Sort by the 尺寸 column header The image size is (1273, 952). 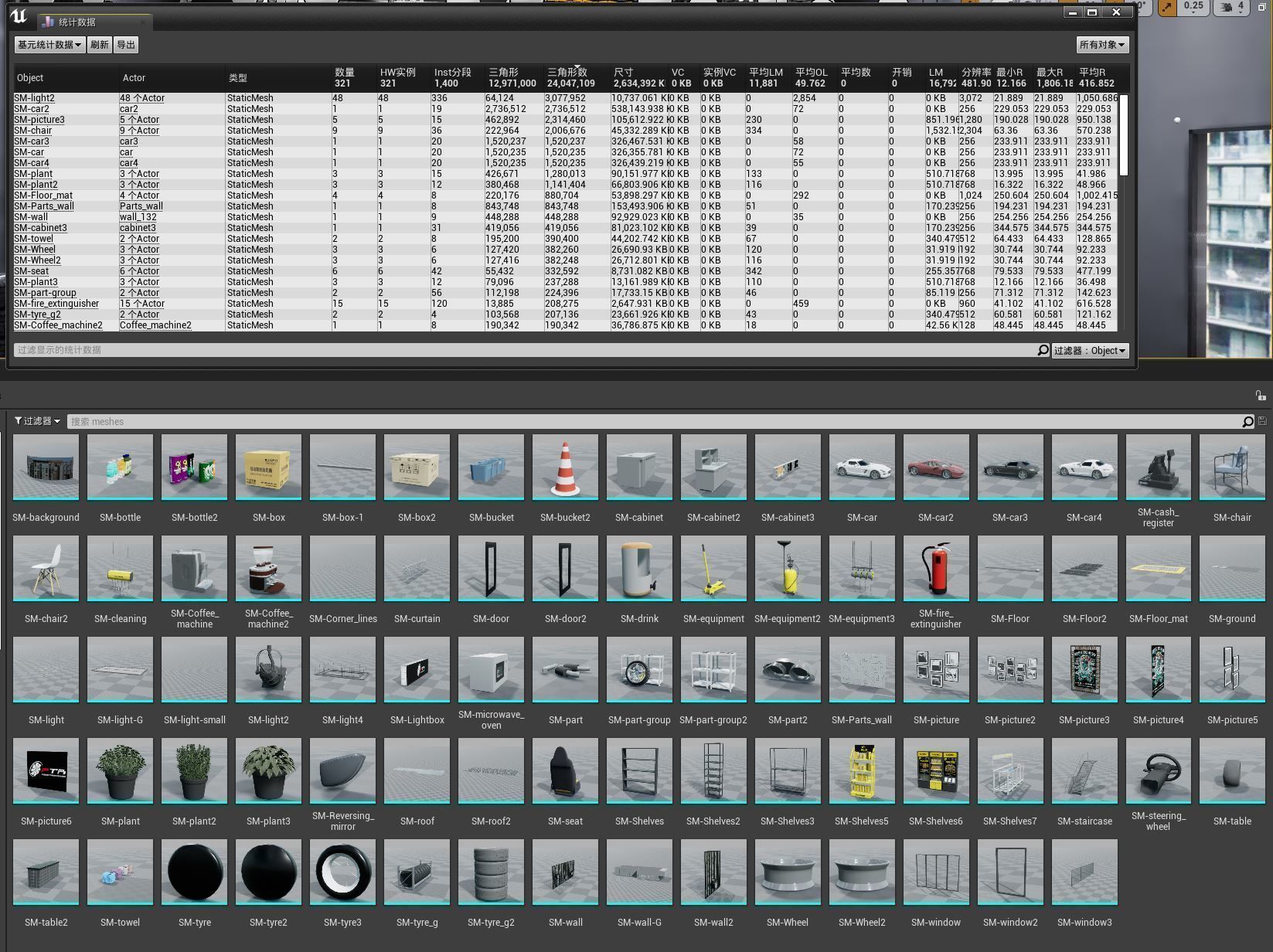pos(638,78)
